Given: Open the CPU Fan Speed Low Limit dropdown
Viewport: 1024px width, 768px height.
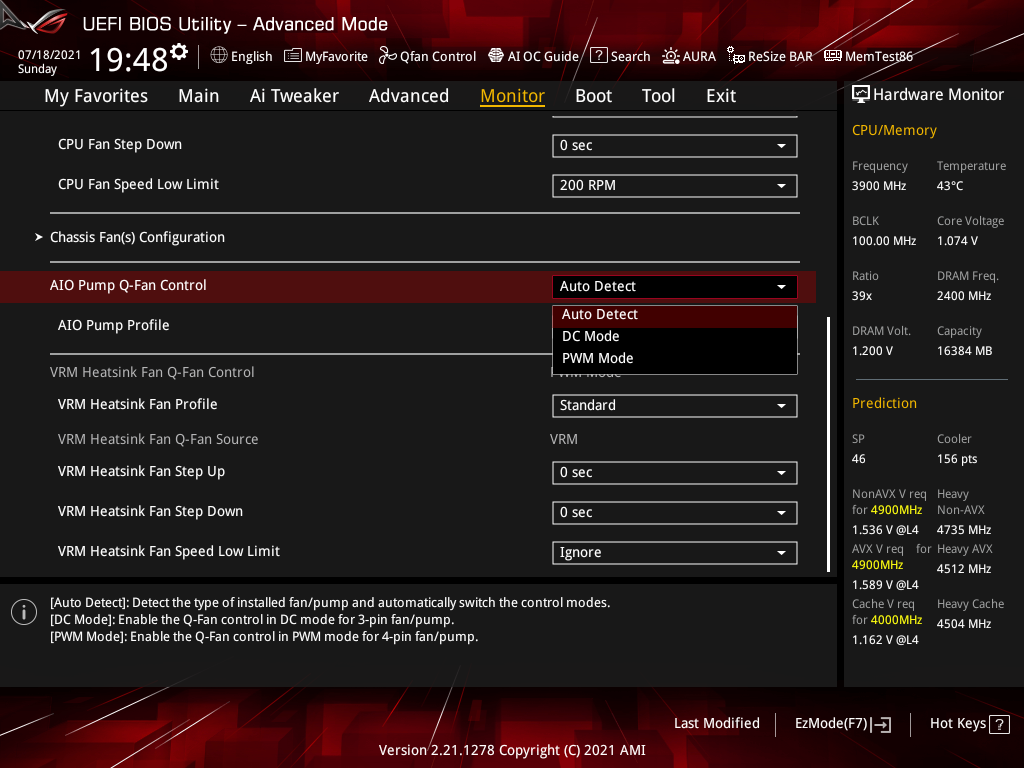Looking at the screenshot, I should pyautogui.click(x=674, y=185).
